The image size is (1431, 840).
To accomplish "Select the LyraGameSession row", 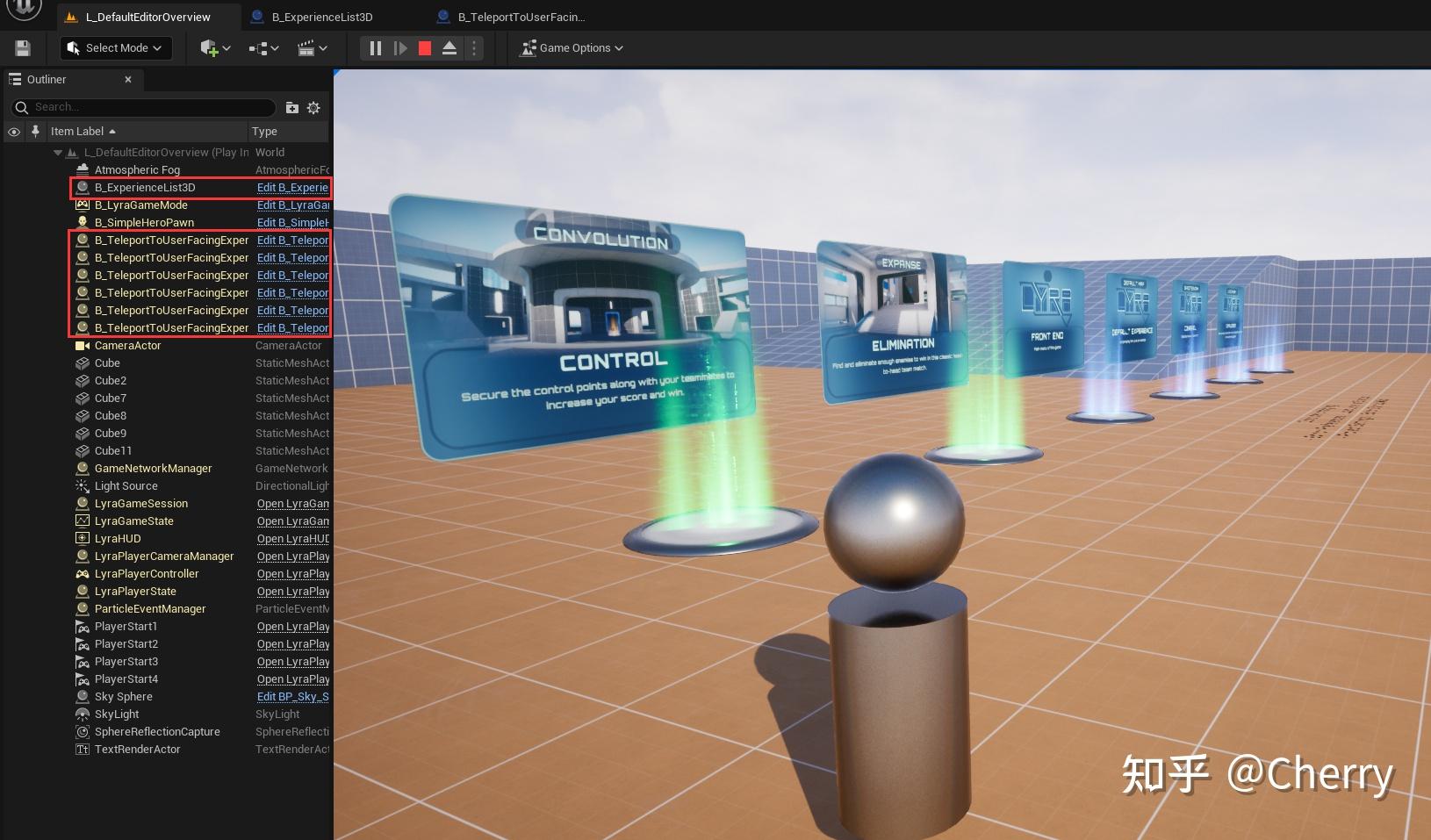I will (x=140, y=504).
